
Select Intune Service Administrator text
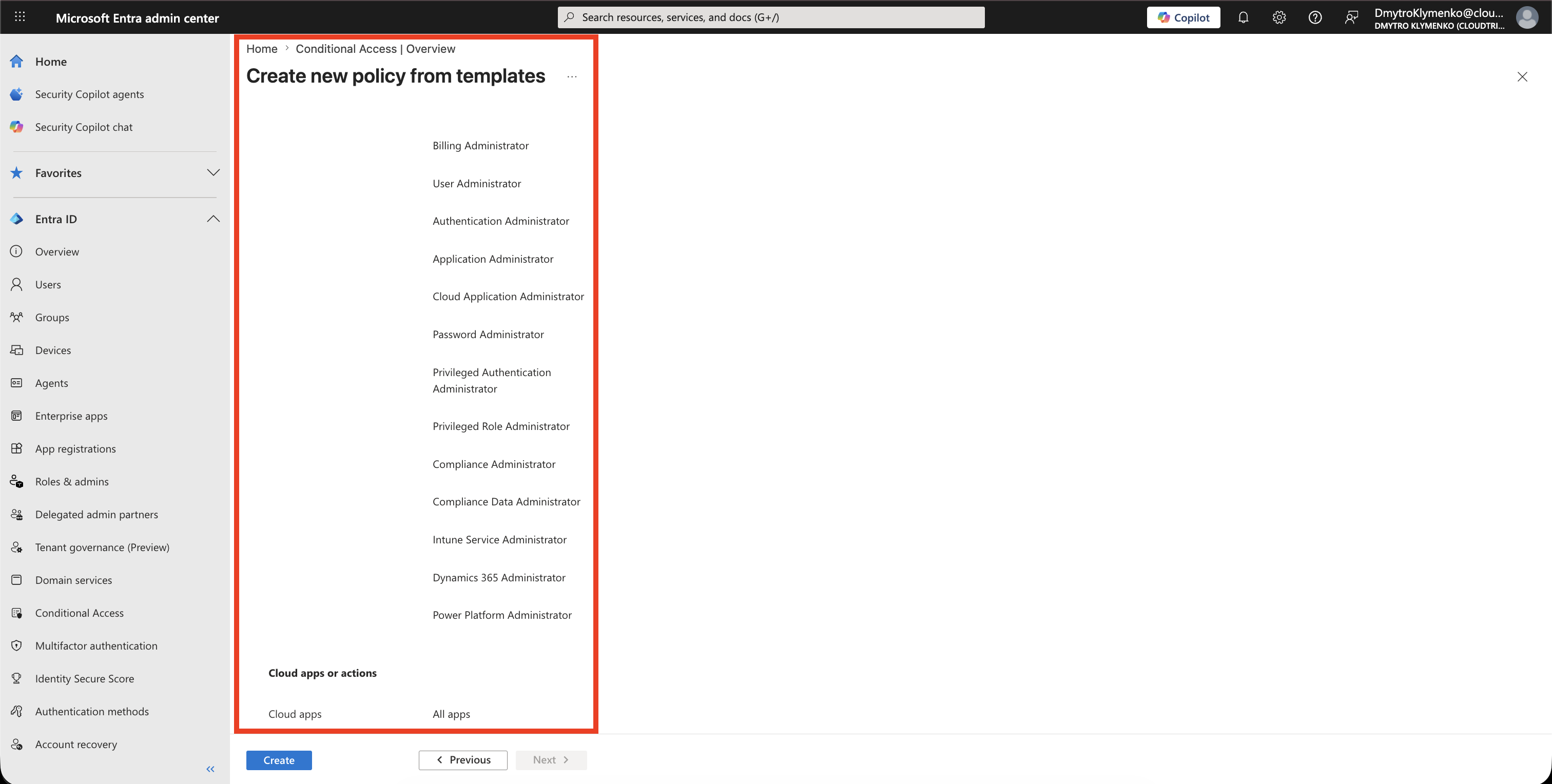click(x=499, y=540)
